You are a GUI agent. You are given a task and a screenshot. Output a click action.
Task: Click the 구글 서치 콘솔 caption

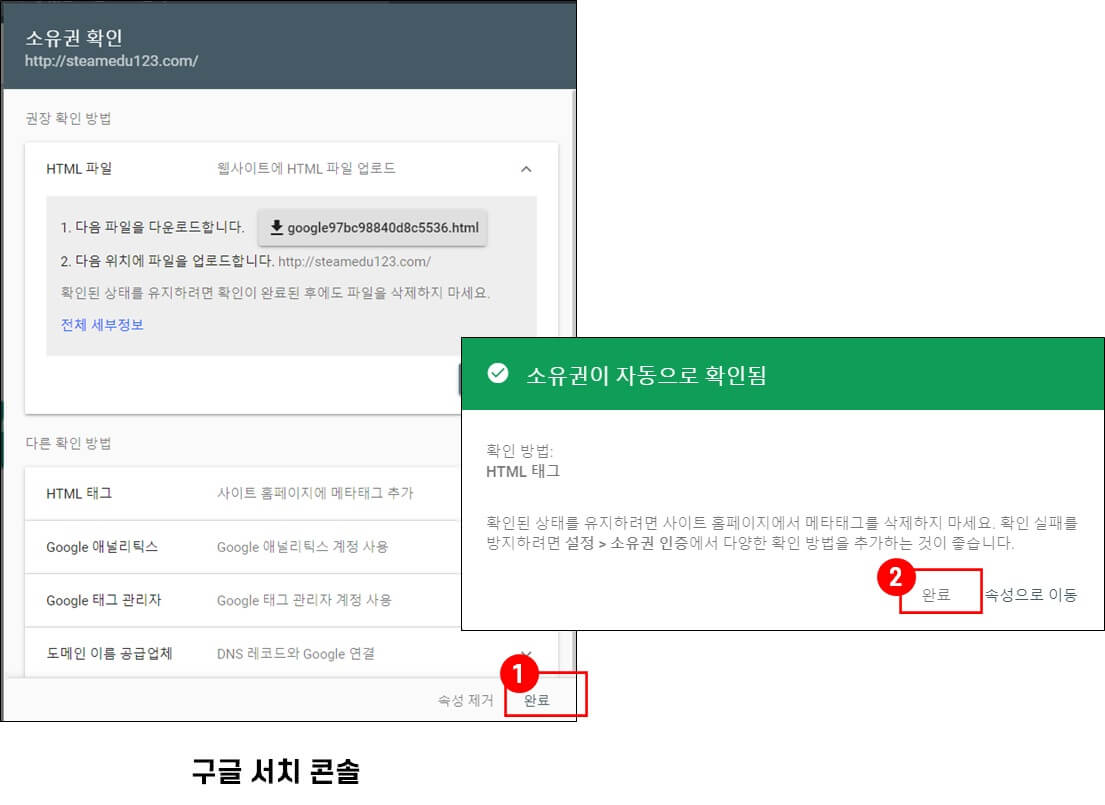point(276,771)
